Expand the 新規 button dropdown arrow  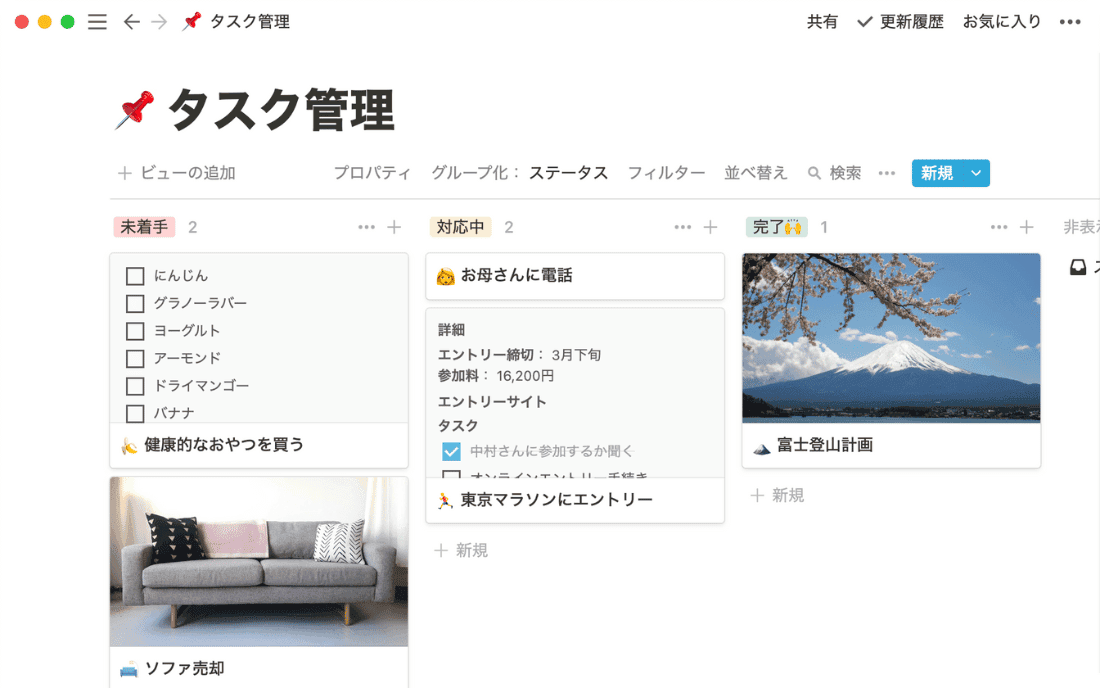(x=976, y=173)
